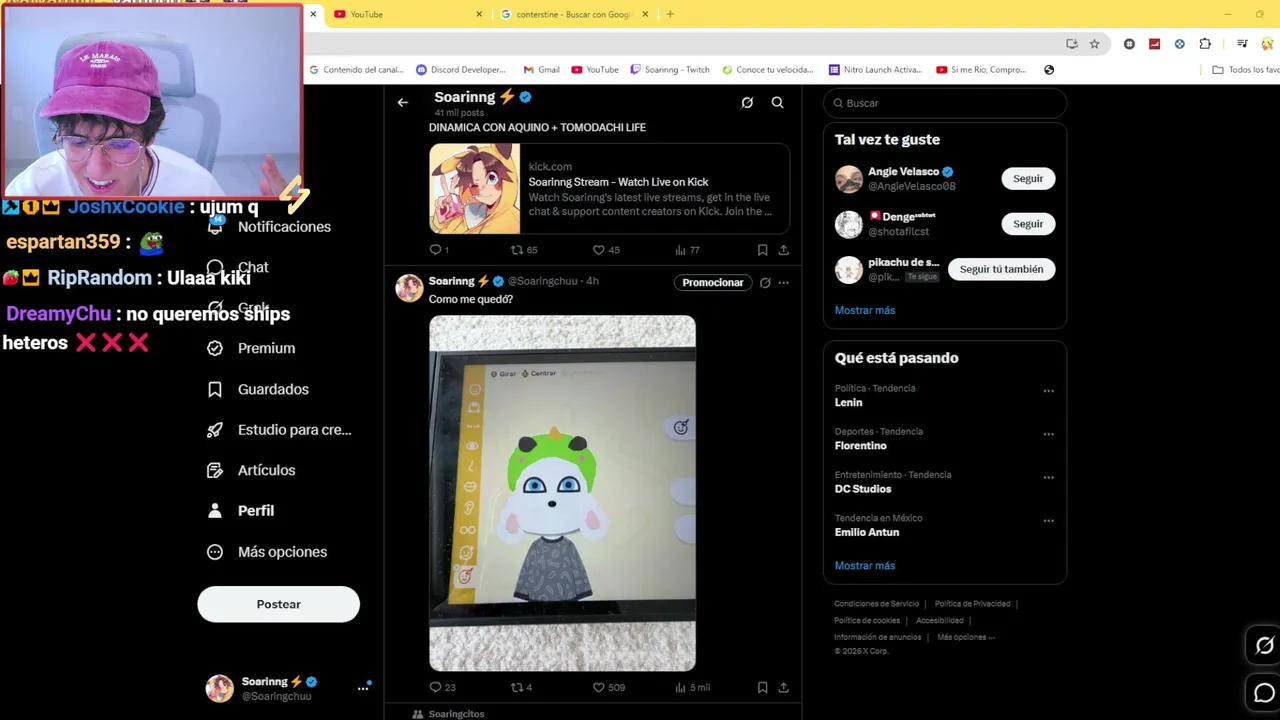Image resolution: width=1280 pixels, height=720 pixels.
Task: Open profile search magnifier in header
Action: pyautogui.click(x=777, y=102)
